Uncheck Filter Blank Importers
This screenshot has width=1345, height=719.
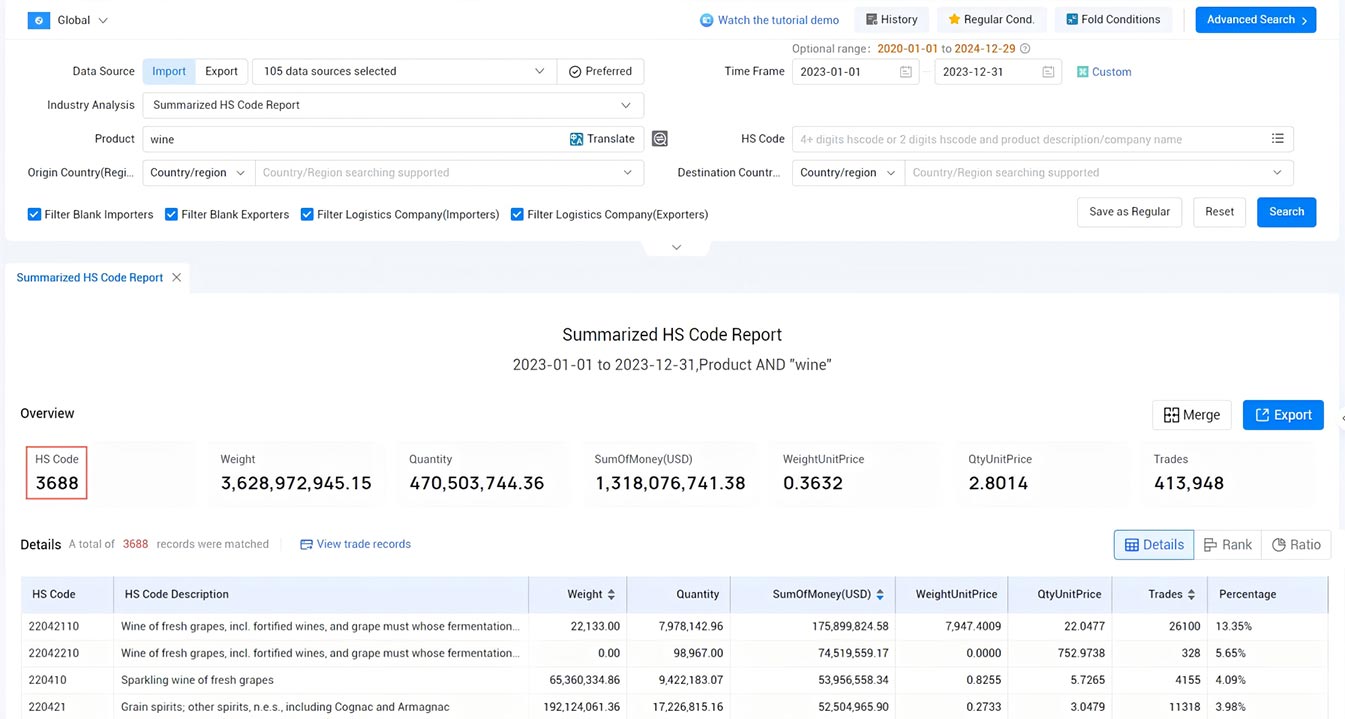point(35,214)
